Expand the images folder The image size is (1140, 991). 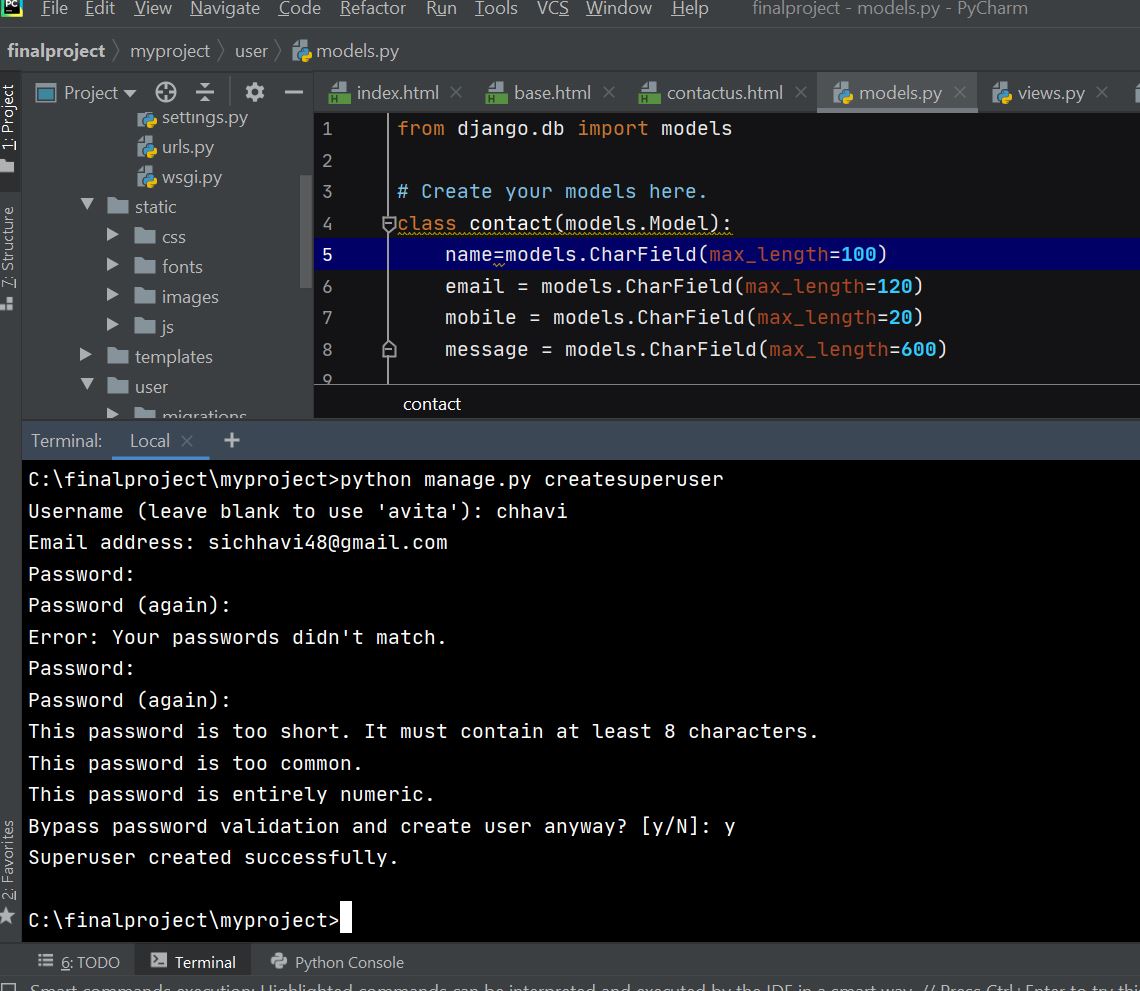113,294
